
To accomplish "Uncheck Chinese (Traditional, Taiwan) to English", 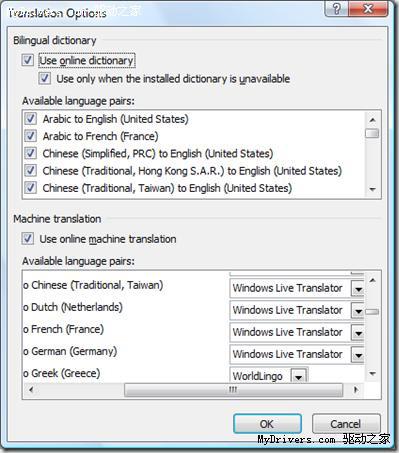I will [x=31, y=188].
